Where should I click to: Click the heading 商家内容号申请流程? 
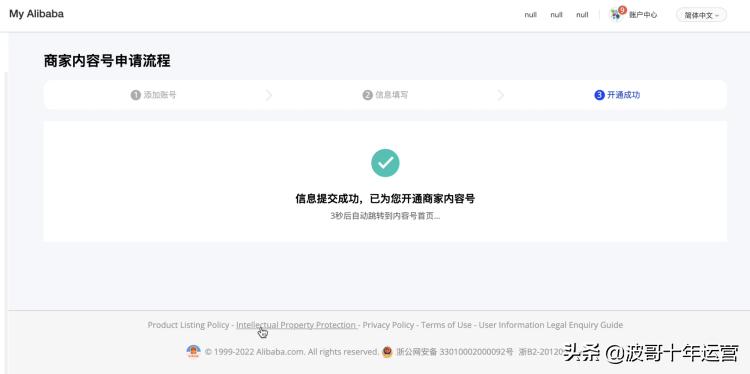click(107, 61)
